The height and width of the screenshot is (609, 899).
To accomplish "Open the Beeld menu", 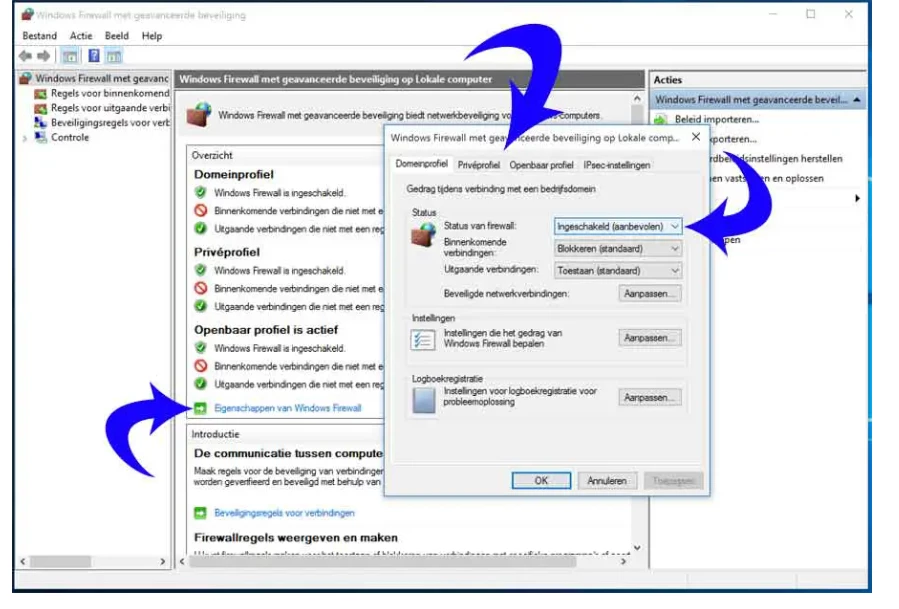I will (116, 36).
